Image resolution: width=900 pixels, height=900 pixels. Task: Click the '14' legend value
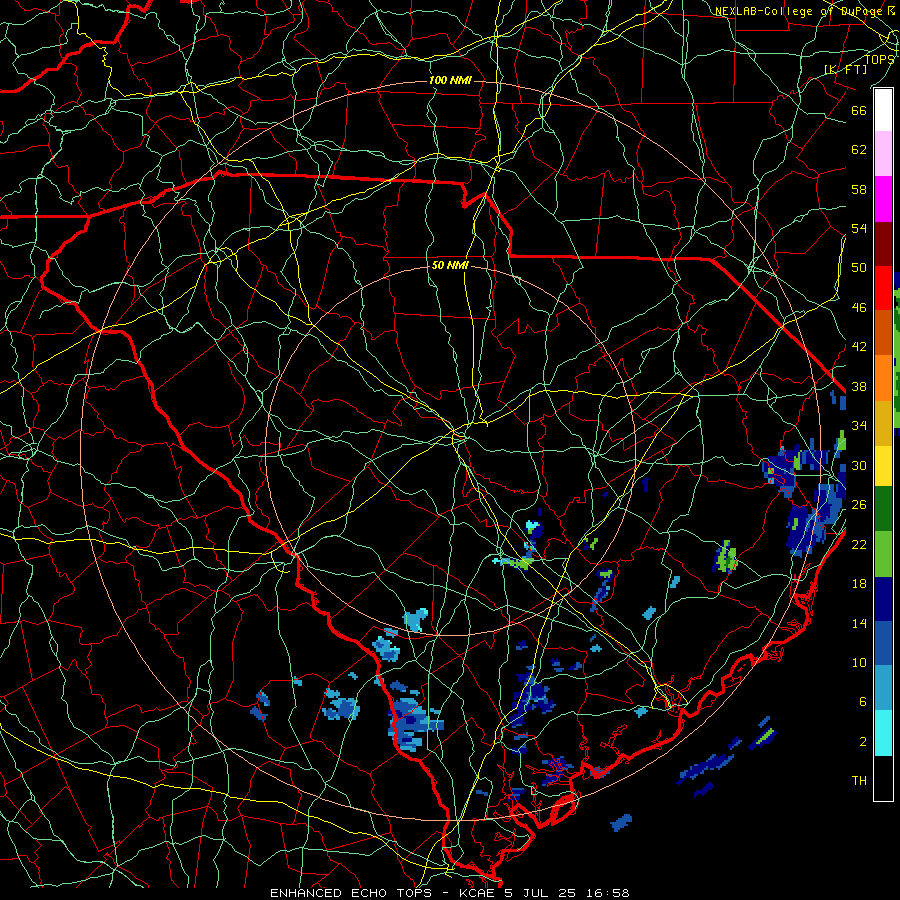[859, 623]
